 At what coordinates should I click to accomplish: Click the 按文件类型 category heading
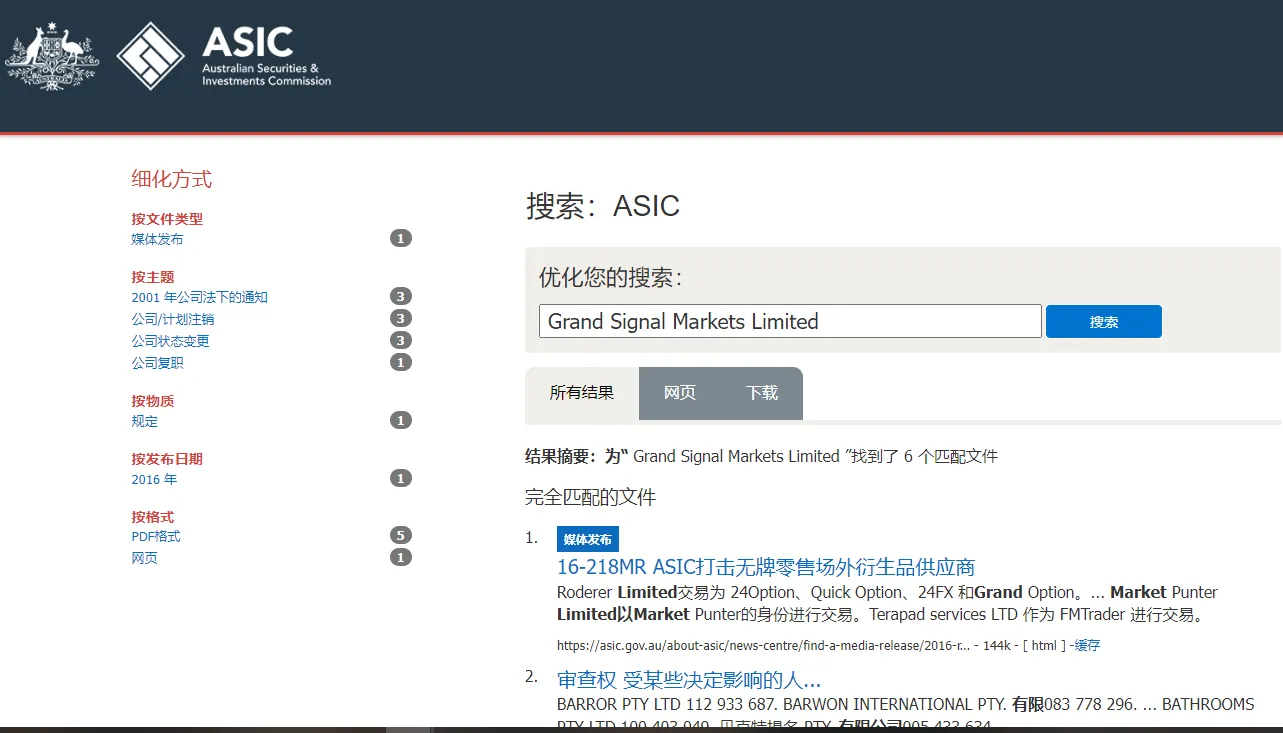167,219
